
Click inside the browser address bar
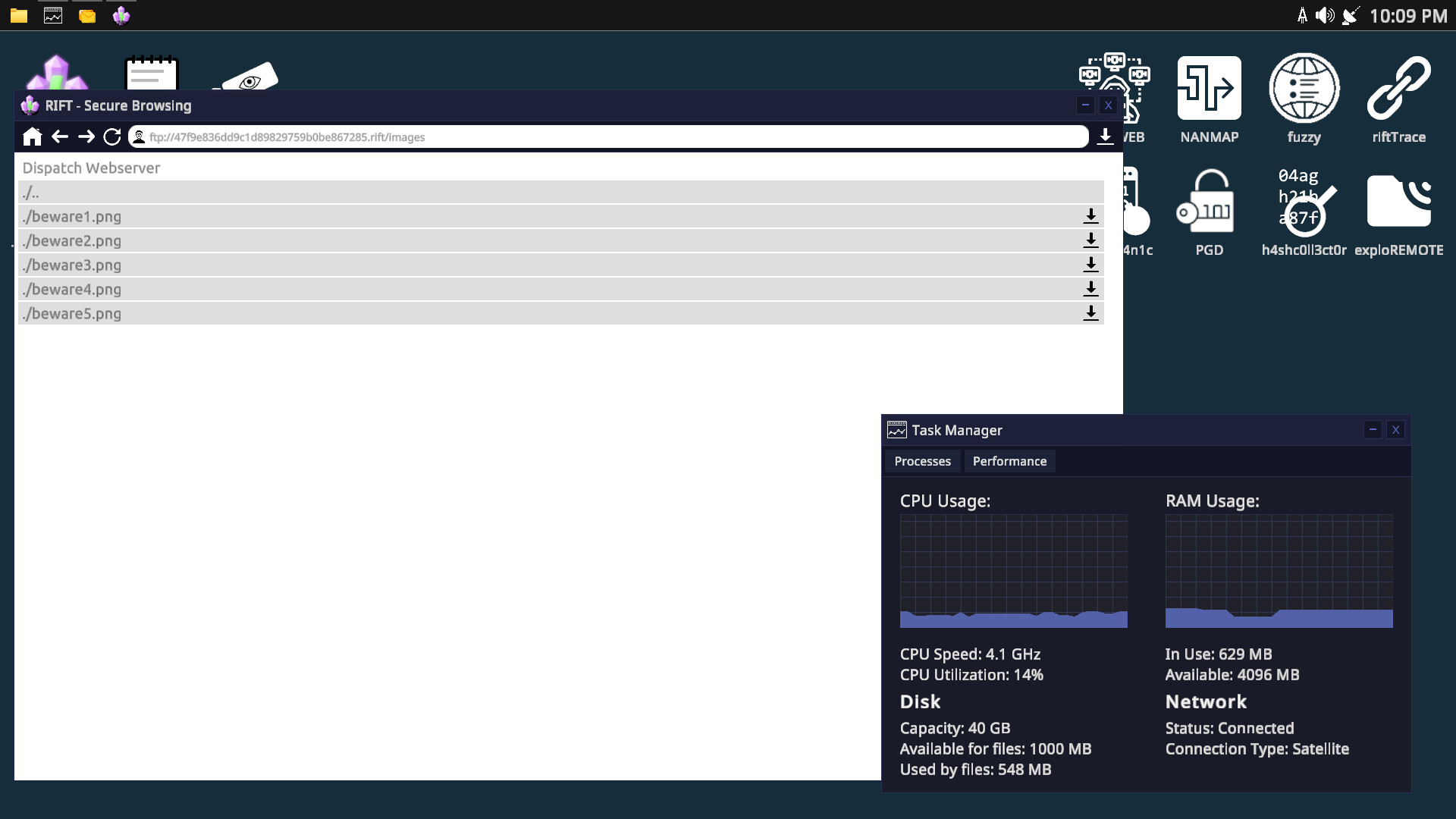531,136
